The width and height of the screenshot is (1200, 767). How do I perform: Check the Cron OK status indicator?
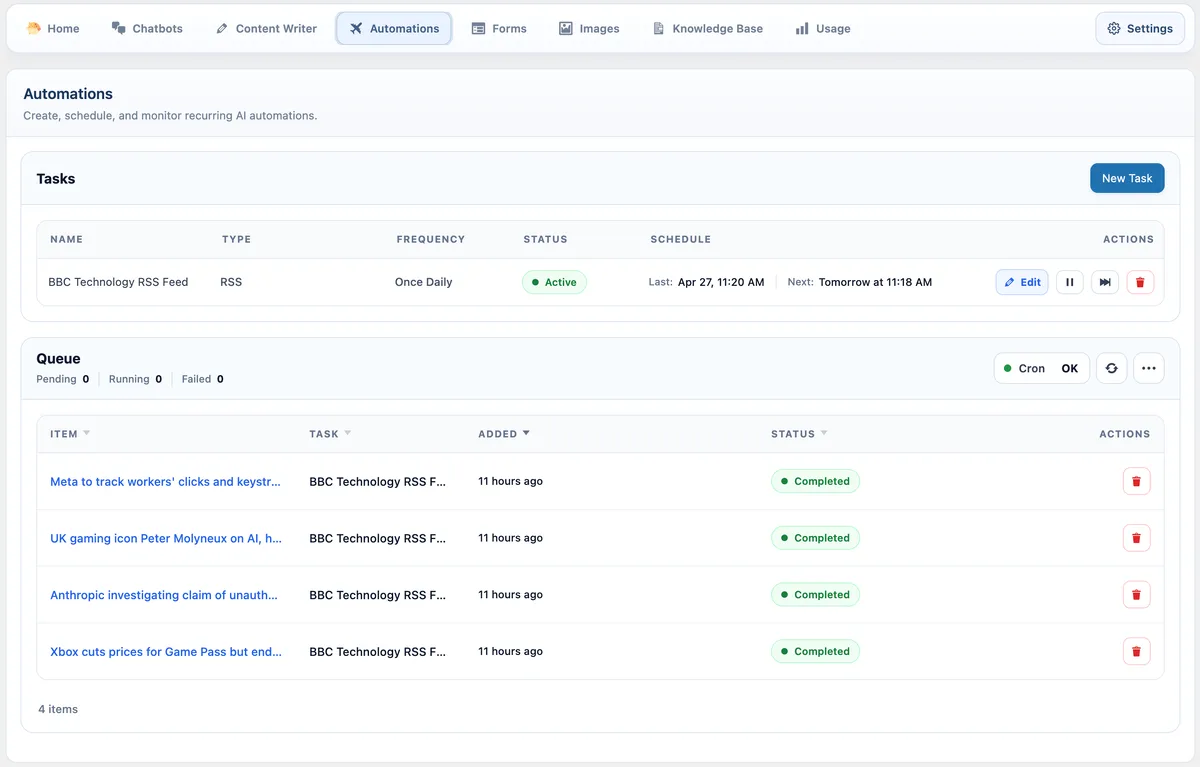(1041, 368)
